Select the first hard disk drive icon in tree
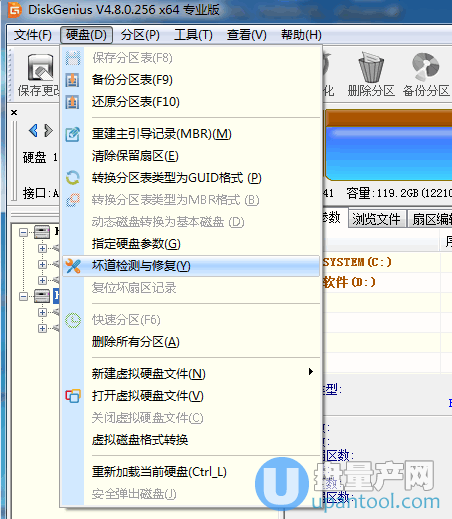The image size is (452, 519). tap(42, 232)
